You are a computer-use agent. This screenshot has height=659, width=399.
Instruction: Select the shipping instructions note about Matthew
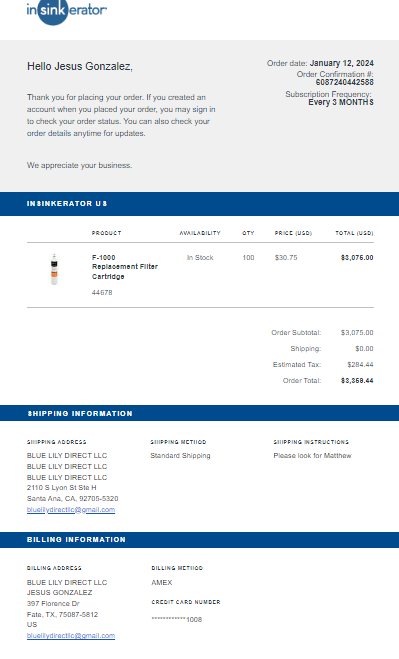click(312, 456)
